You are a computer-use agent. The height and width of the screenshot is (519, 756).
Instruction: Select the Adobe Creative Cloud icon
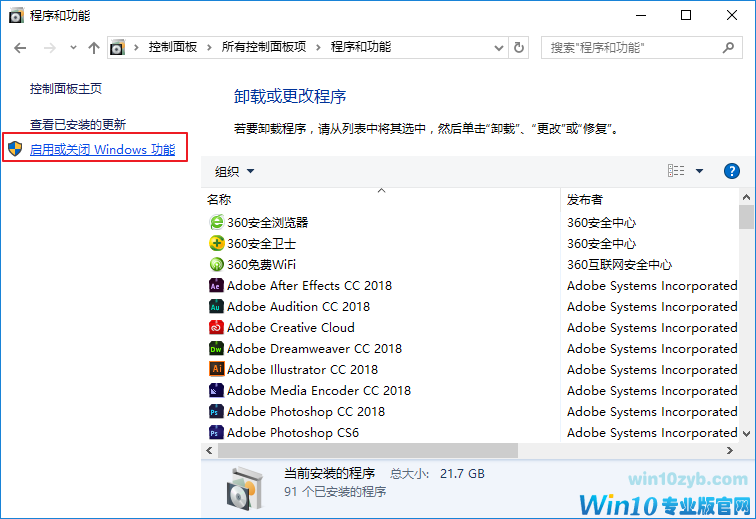click(216, 328)
